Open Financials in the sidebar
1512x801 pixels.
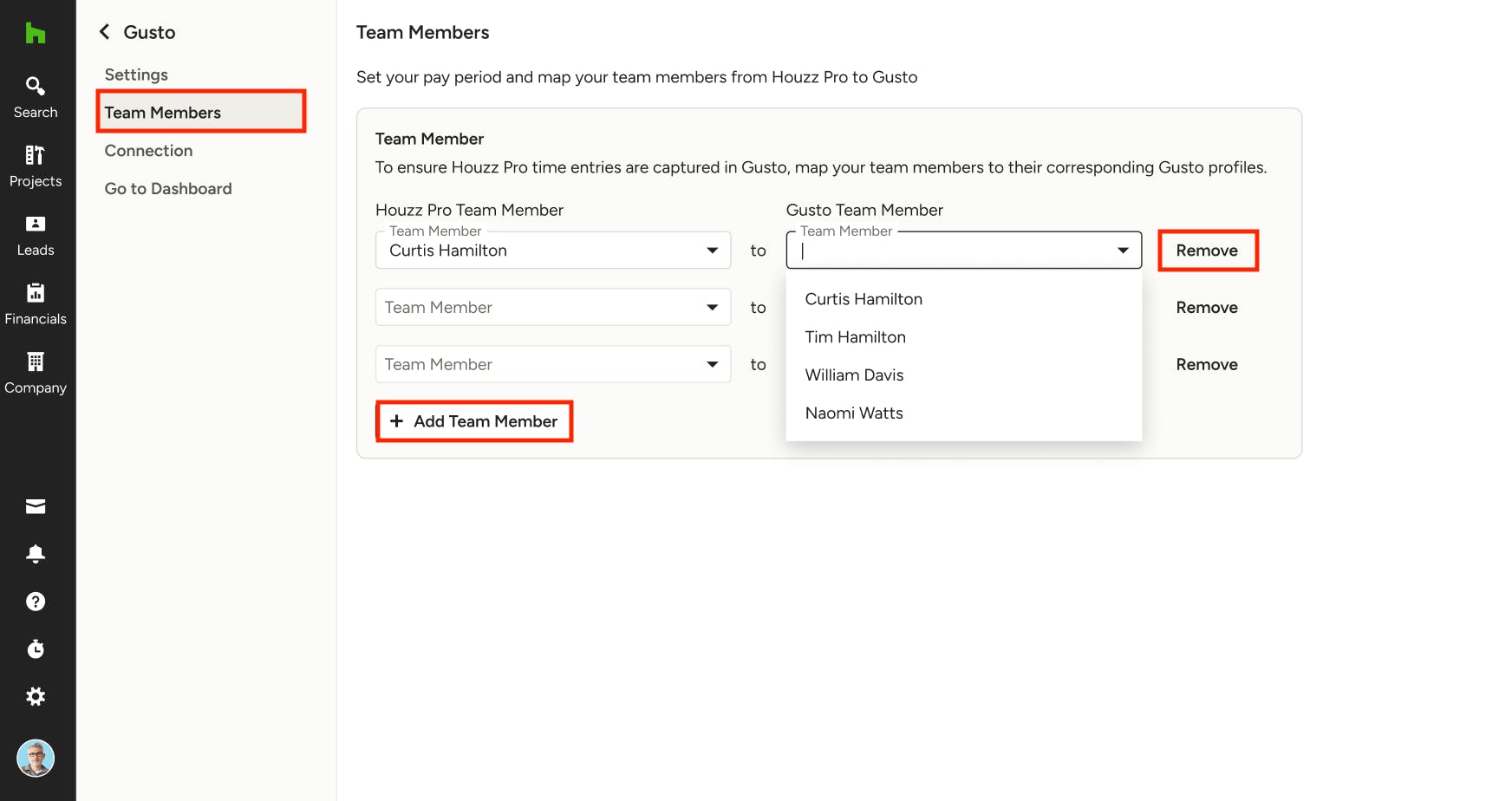[36, 304]
